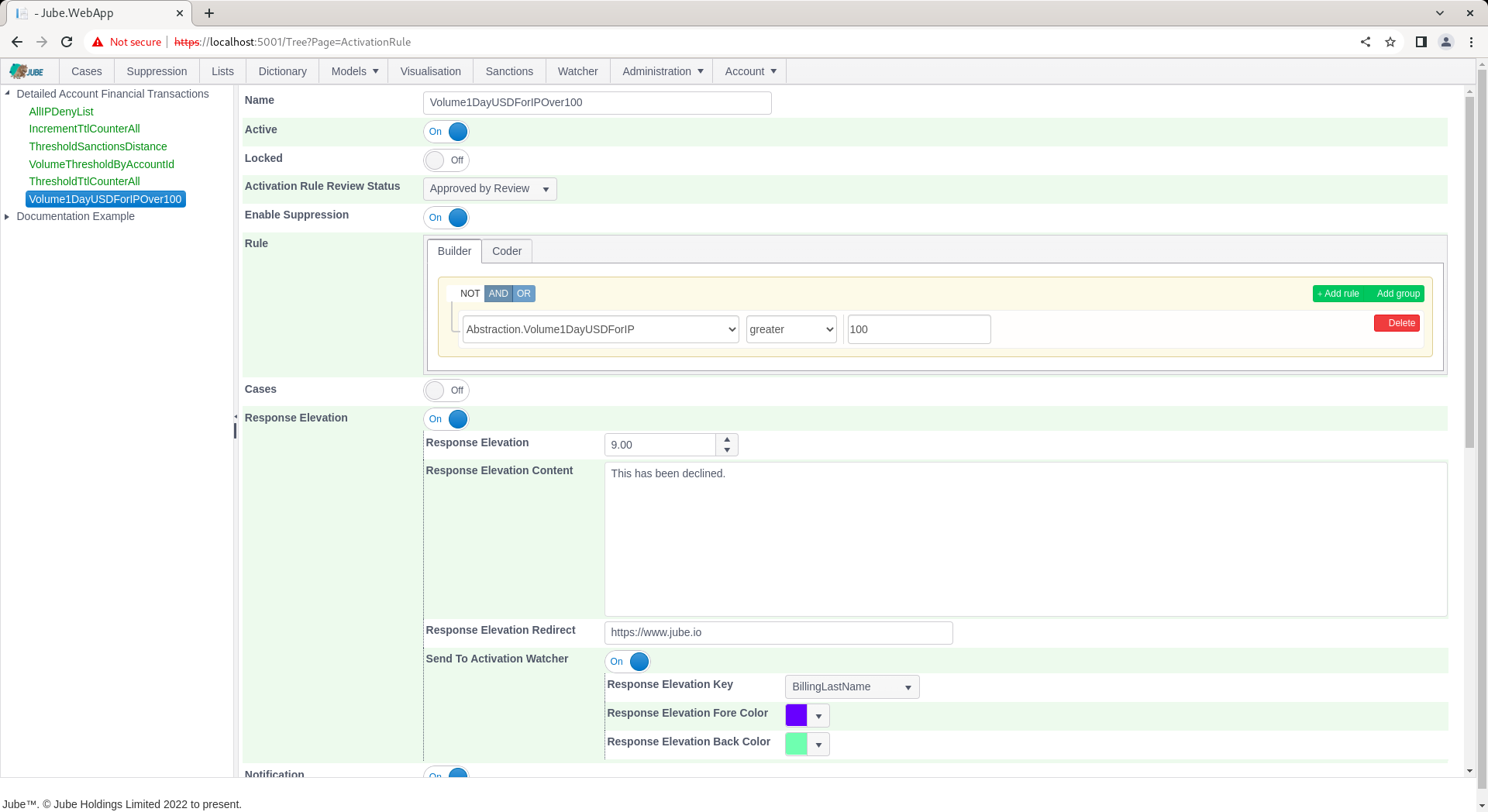Click the green Add rule button

tap(1338, 294)
